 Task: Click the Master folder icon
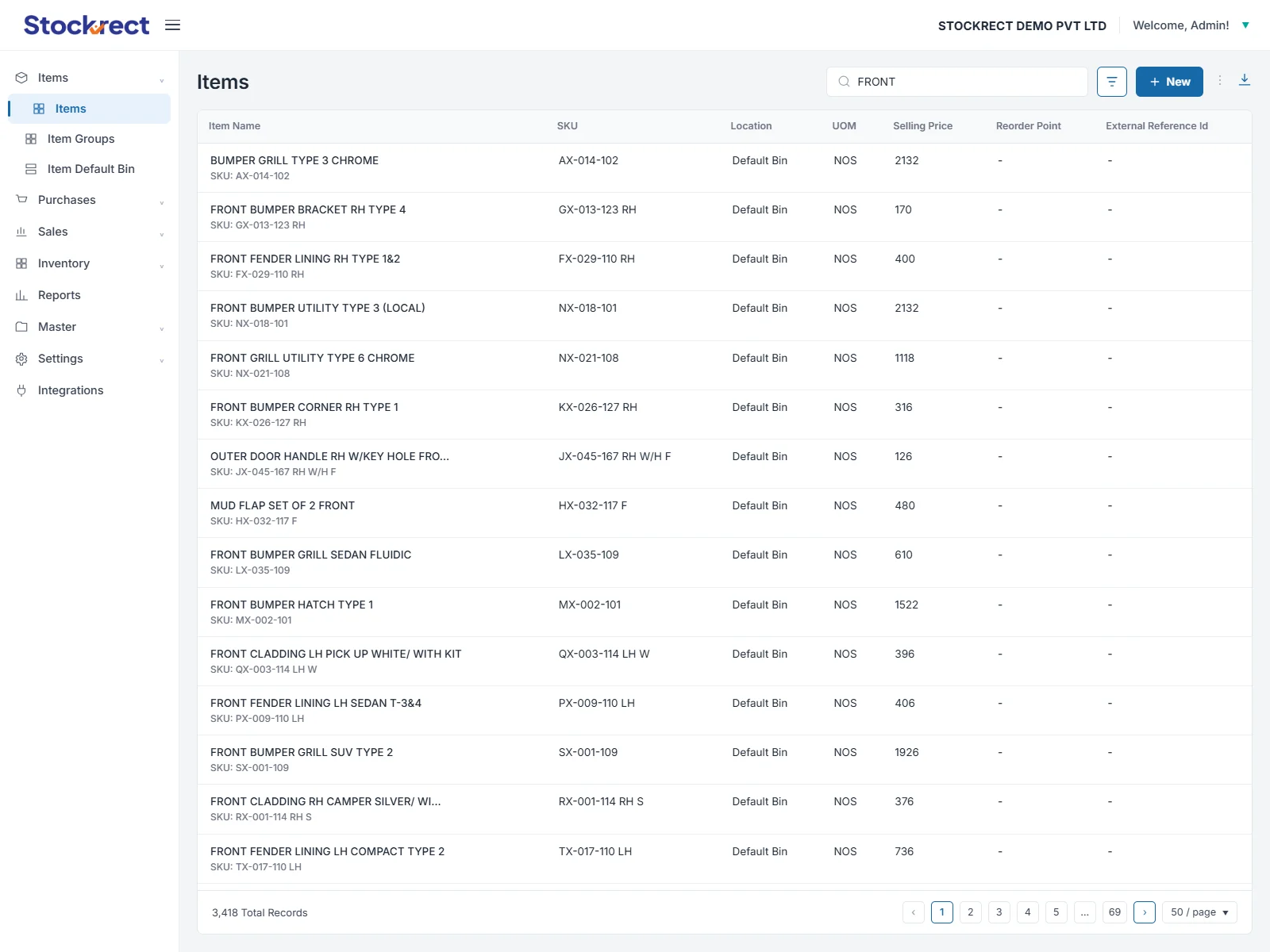tap(21, 327)
